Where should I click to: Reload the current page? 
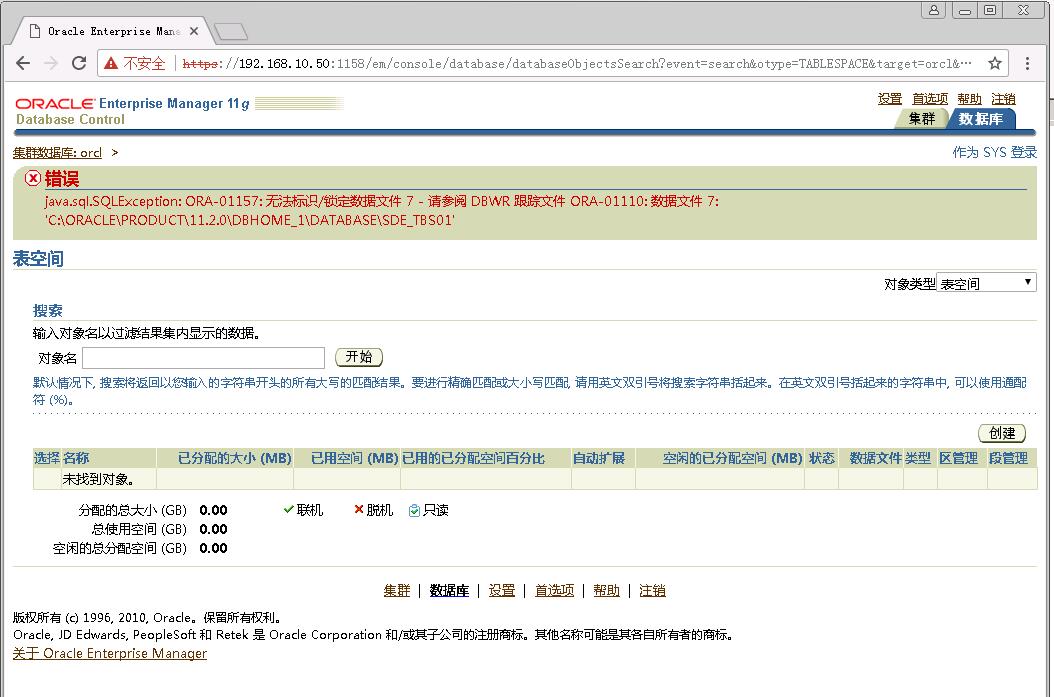pyautogui.click(x=79, y=63)
